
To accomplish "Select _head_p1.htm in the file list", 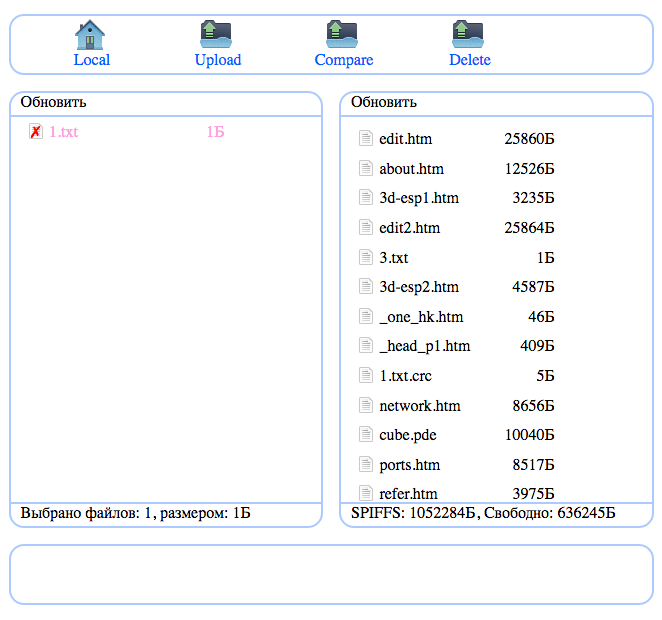I will (x=424, y=346).
